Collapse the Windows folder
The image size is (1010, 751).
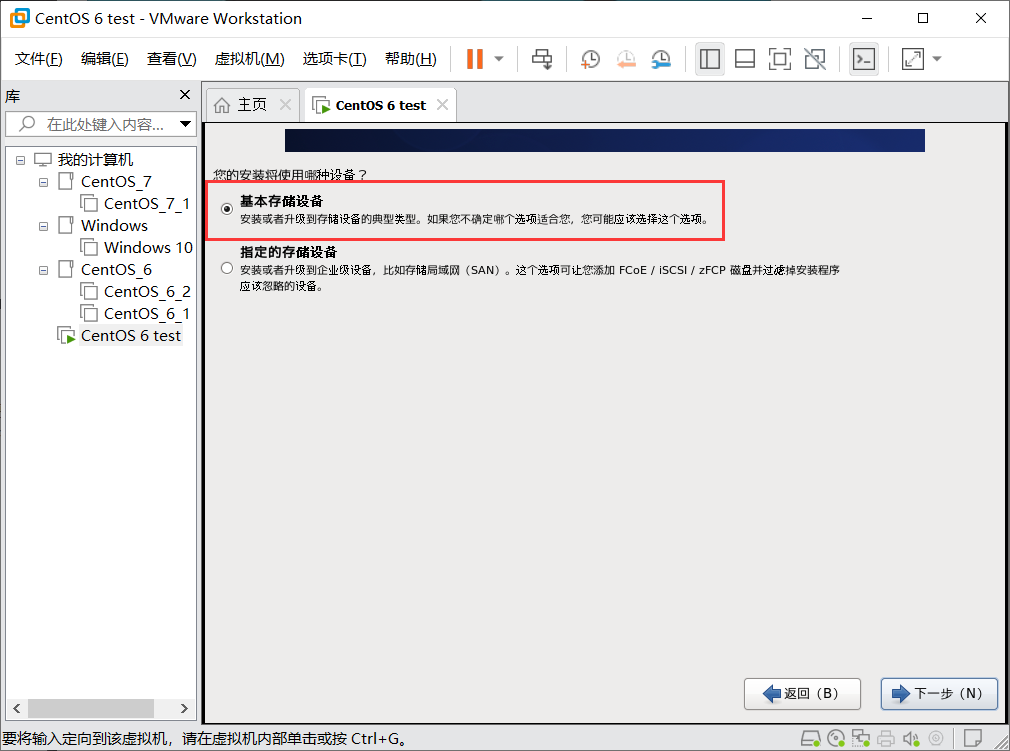(x=43, y=226)
